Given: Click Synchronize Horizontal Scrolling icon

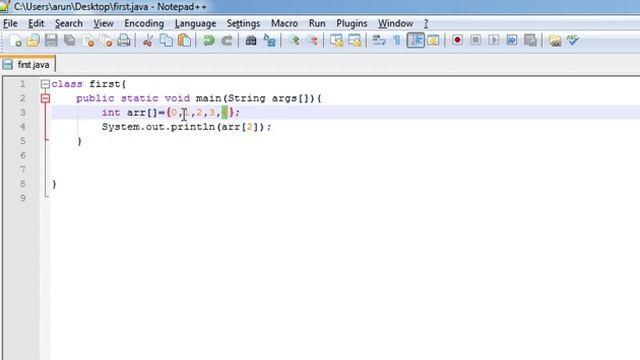Looking at the screenshot, I should [355, 40].
